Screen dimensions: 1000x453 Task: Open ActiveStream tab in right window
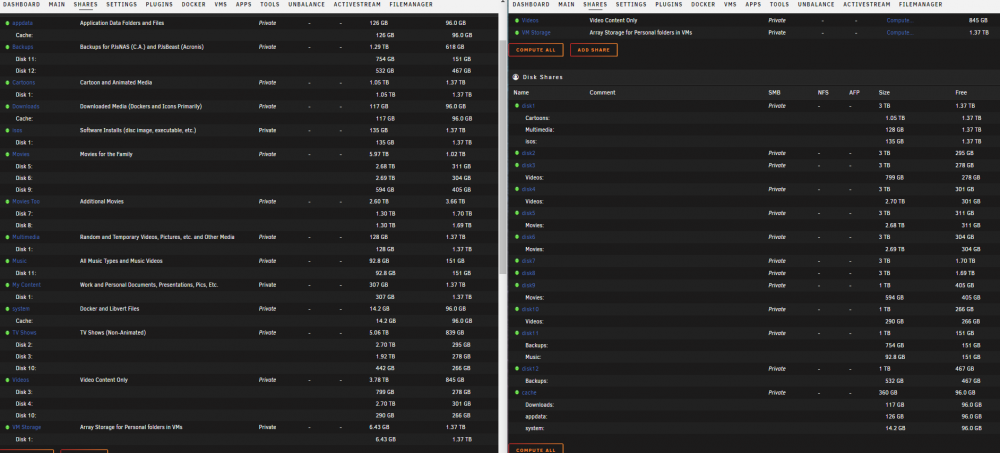[866, 4]
